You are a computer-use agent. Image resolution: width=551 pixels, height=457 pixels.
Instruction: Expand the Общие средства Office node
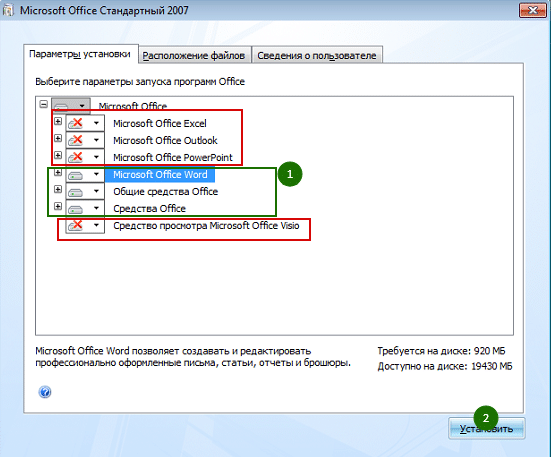(58, 189)
